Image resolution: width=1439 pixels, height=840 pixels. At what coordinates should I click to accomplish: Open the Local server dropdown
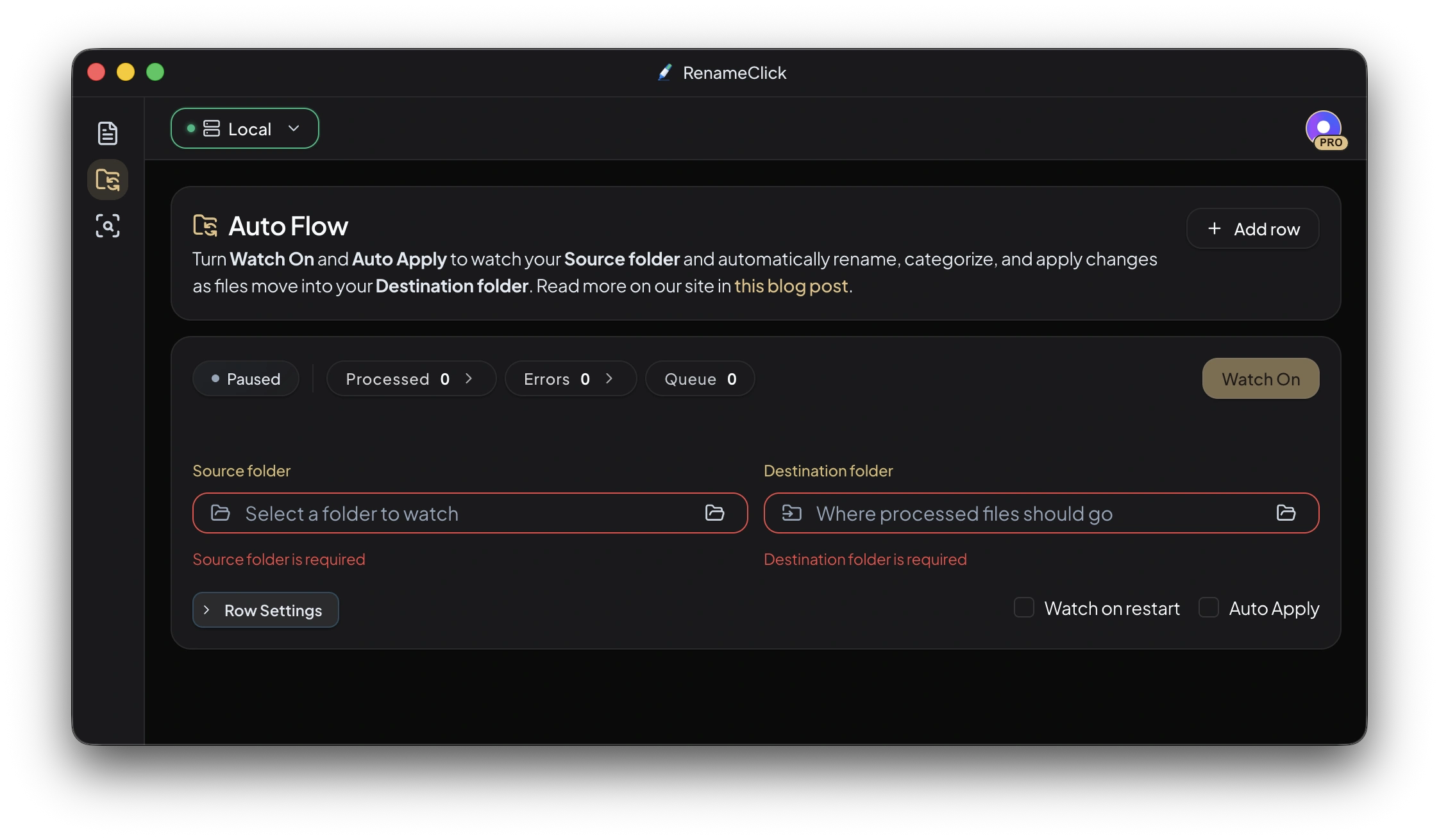244,129
